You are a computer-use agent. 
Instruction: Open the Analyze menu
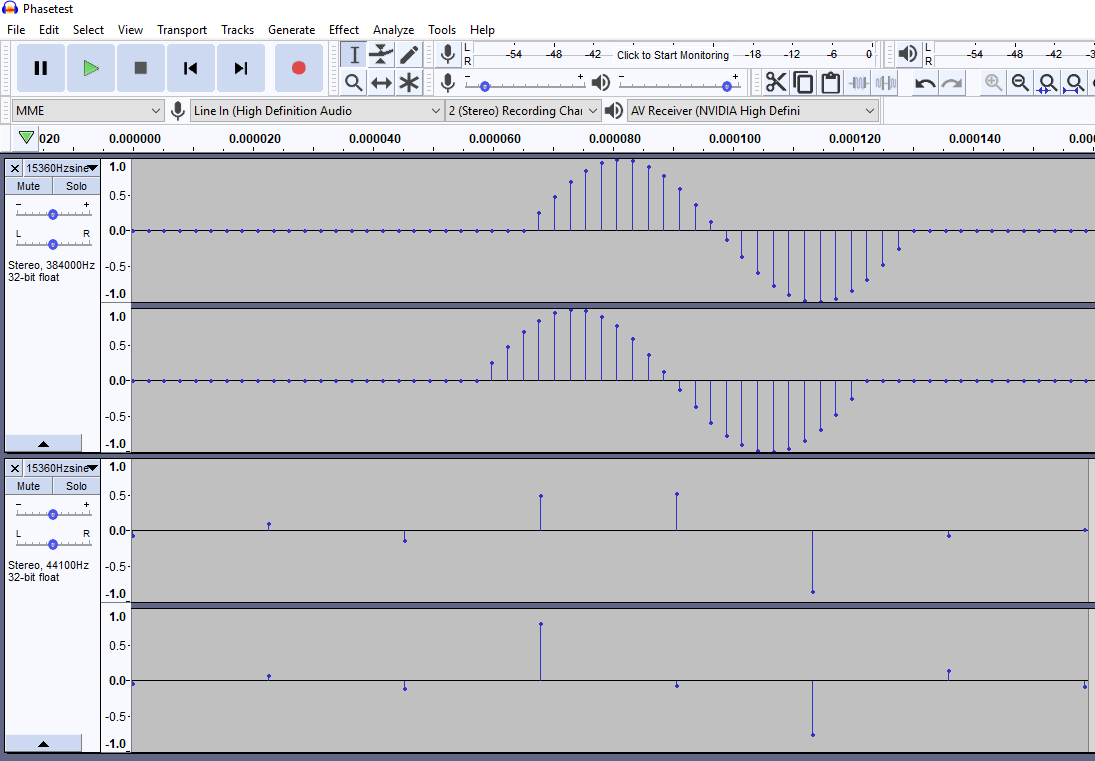393,30
